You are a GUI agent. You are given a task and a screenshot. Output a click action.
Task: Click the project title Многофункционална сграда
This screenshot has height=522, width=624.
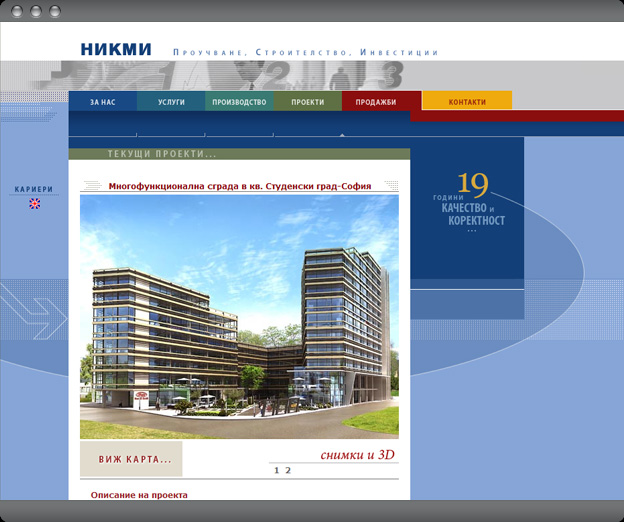click(240, 186)
